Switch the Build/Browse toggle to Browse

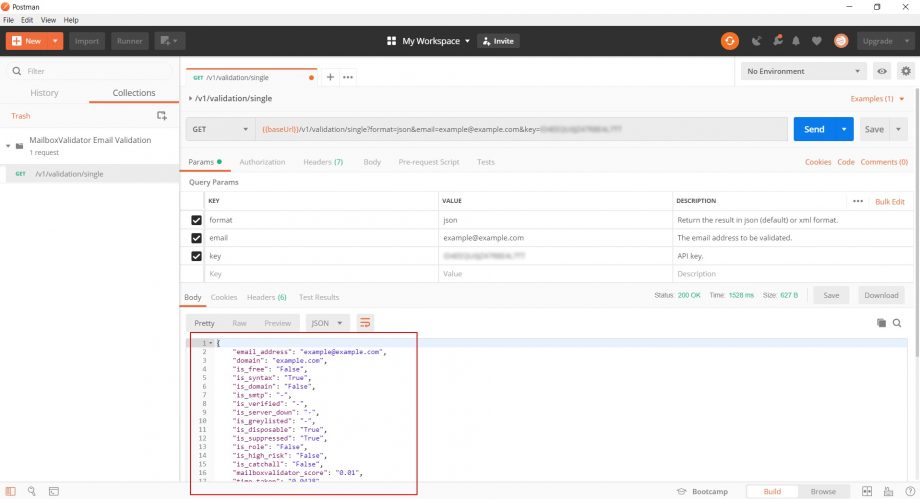point(823,491)
